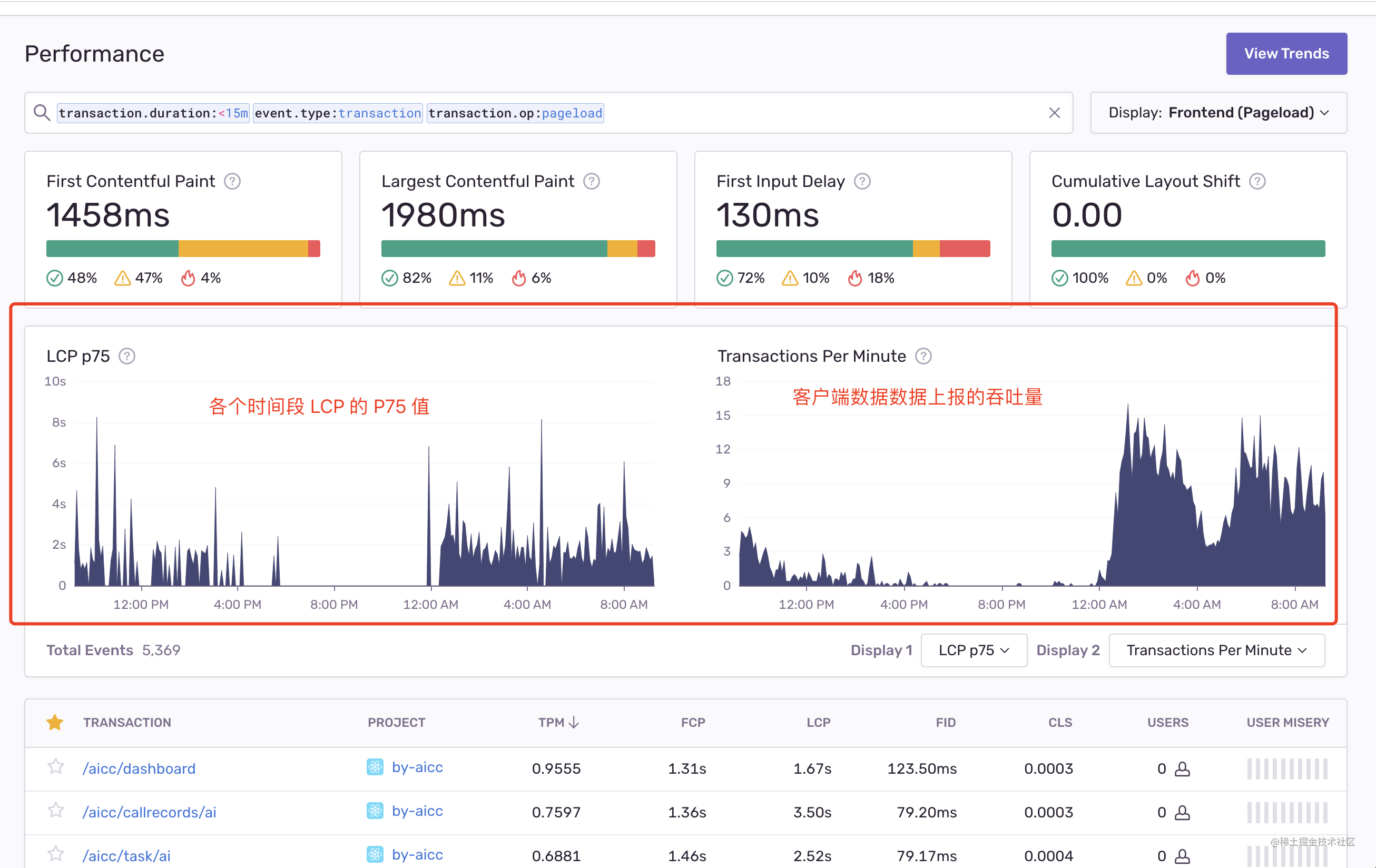Click FID warning triangle icon 10%
Image resolution: width=1376 pixels, height=868 pixels.
click(790, 278)
